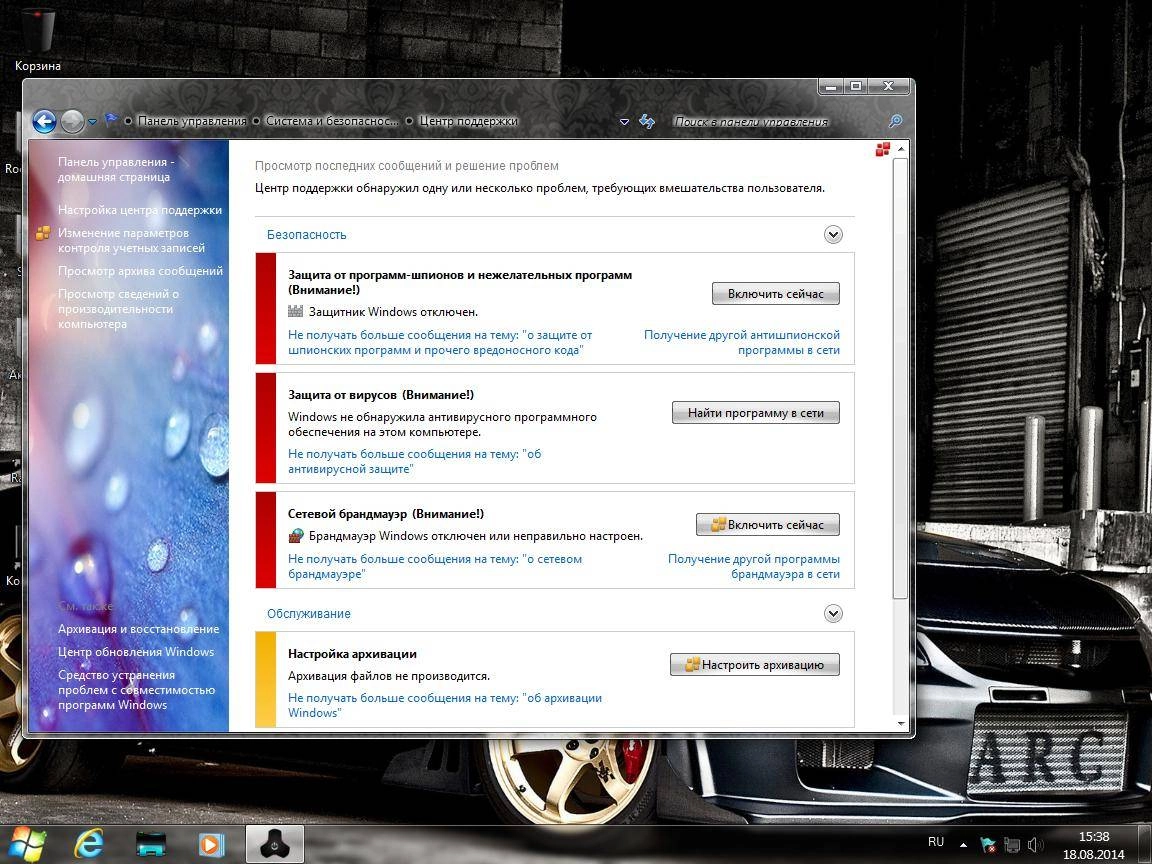
Task: Click 'Найти программу в сети' button
Action: point(755,413)
